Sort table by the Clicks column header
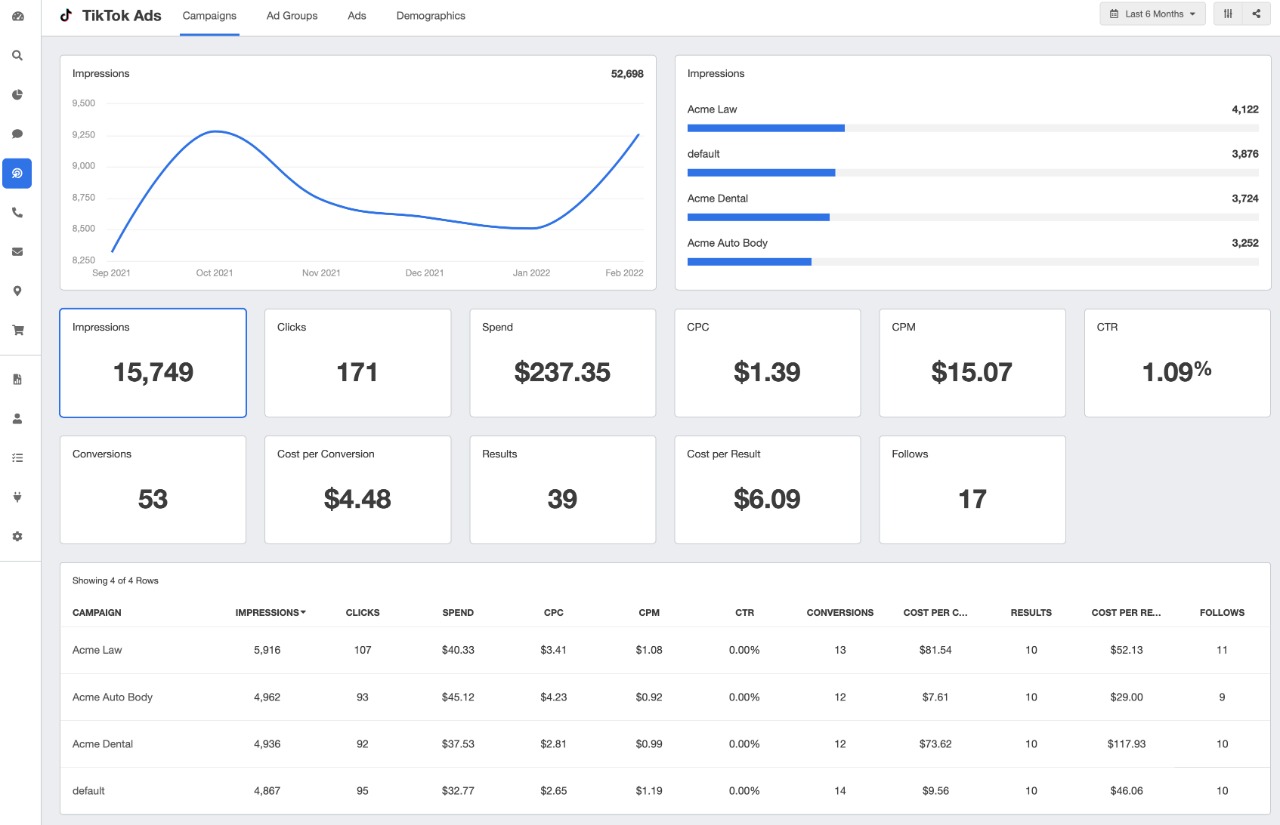This screenshot has height=825, width=1280. click(362, 612)
